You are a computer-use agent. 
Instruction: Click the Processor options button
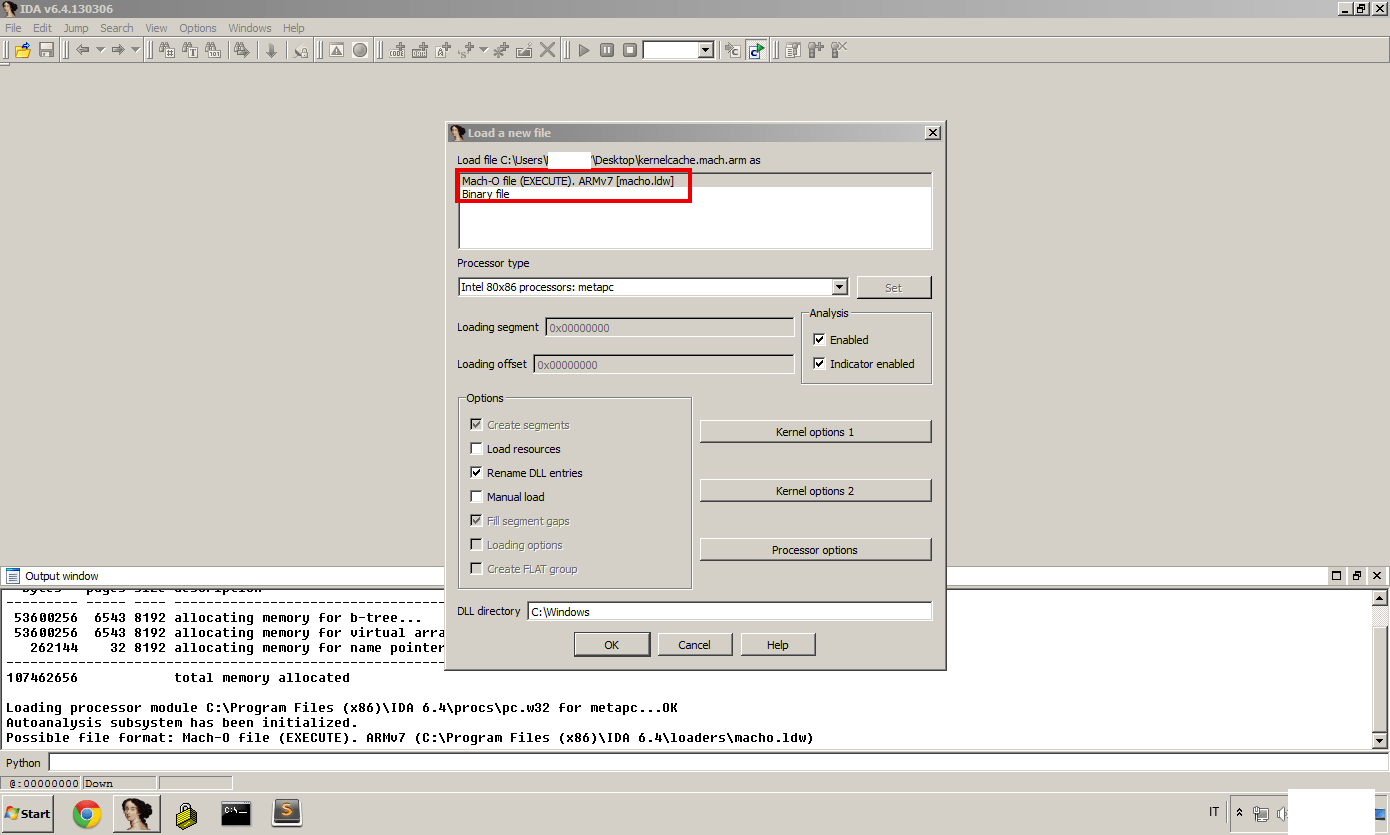815,550
